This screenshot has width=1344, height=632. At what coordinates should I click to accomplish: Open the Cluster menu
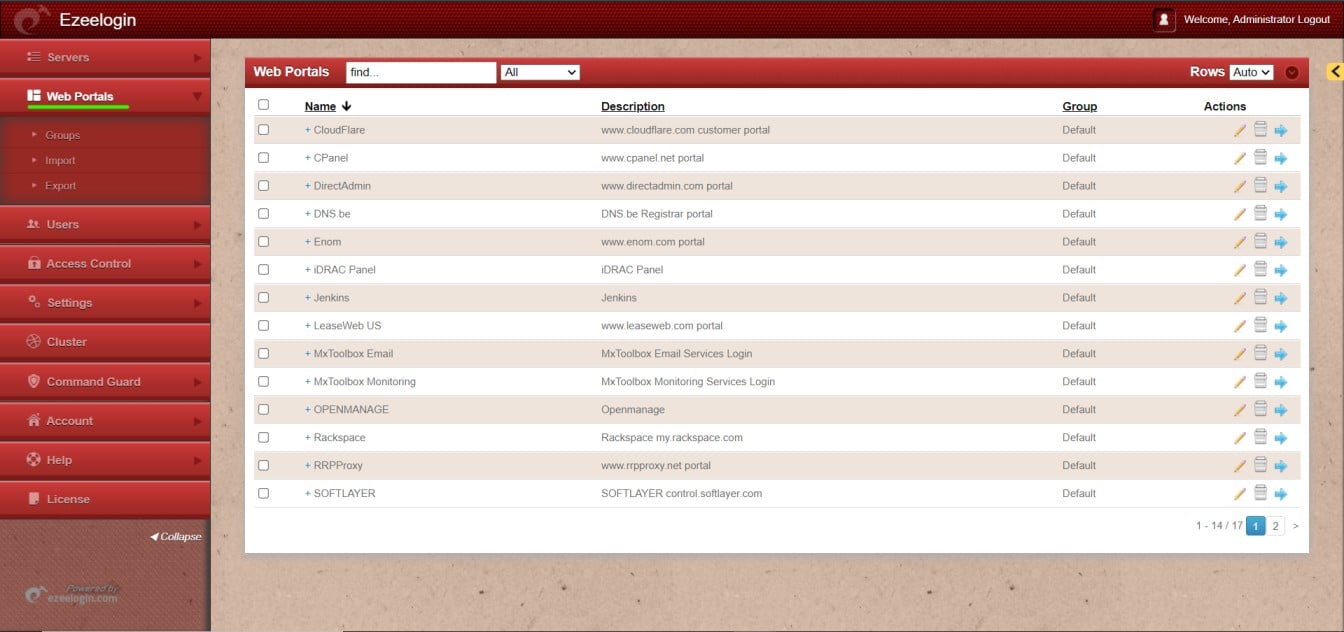point(105,342)
